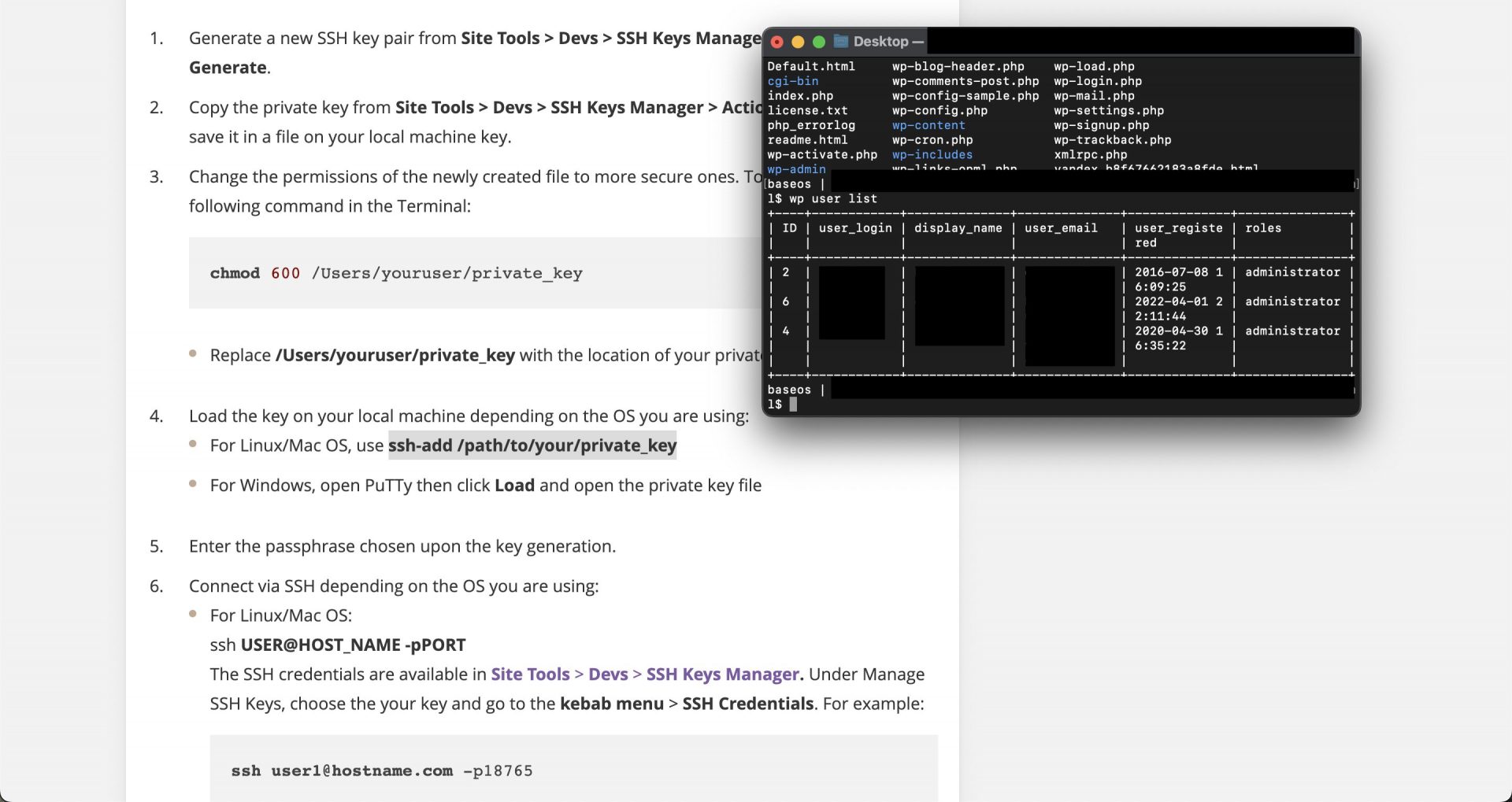1512x802 pixels.
Task: Open the purple 'SSH Keys Manager' link
Action: click(x=724, y=674)
